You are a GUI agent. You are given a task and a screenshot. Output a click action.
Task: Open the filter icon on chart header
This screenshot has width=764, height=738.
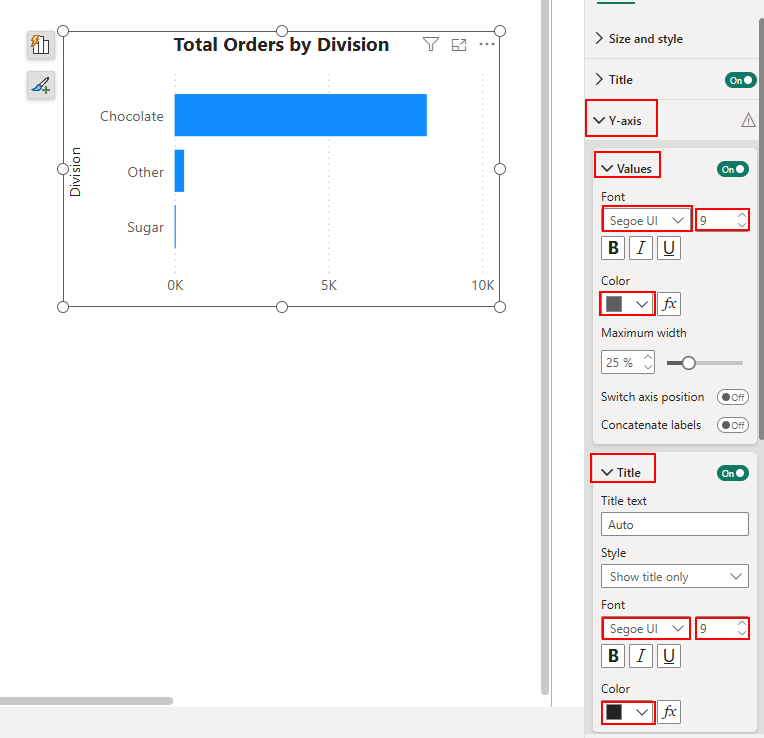coord(431,45)
